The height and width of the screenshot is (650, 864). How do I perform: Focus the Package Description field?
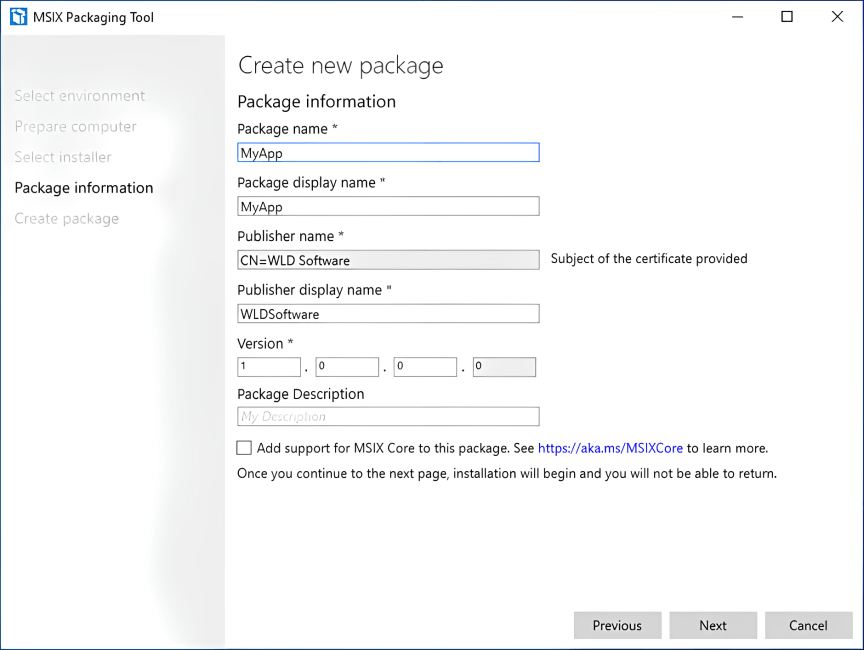point(388,416)
